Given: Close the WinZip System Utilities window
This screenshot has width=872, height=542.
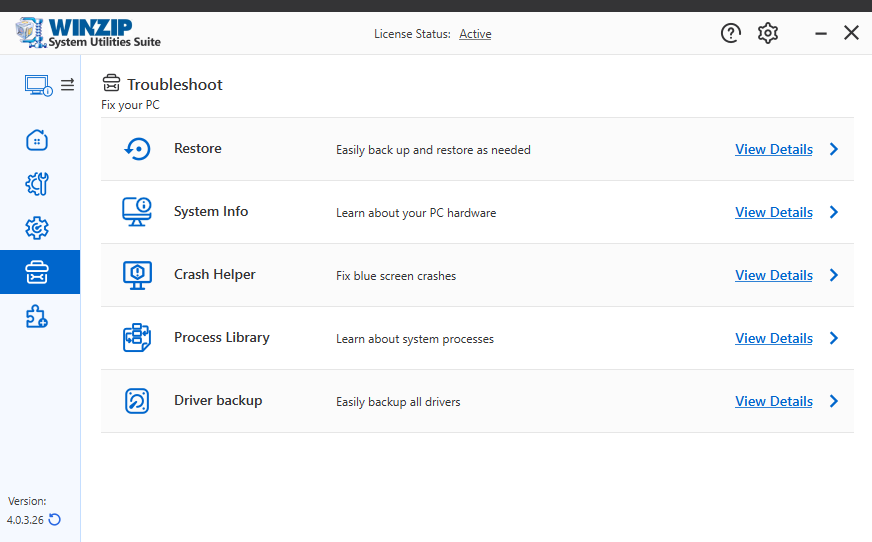Looking at the screenshot, I should (x=851, y=33).
